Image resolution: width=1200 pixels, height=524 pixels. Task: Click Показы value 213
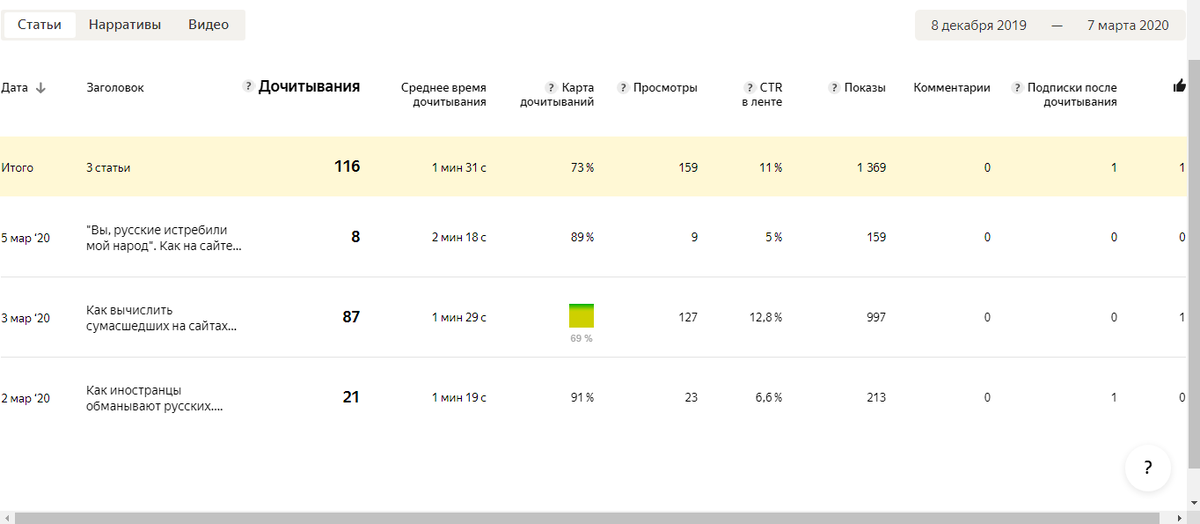(x=876, y=398)
